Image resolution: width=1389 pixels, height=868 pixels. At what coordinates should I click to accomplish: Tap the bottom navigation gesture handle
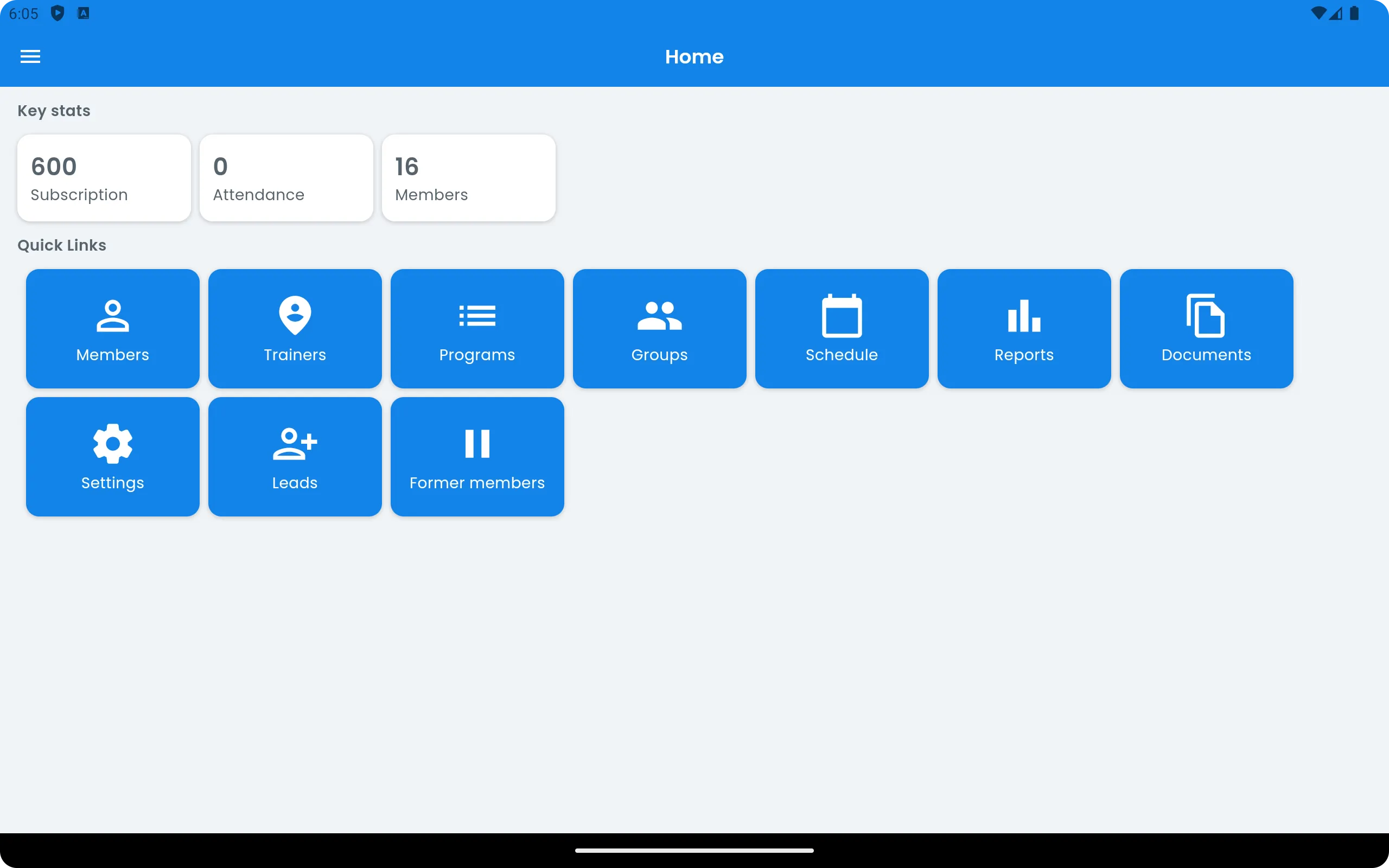click(694, 850)
